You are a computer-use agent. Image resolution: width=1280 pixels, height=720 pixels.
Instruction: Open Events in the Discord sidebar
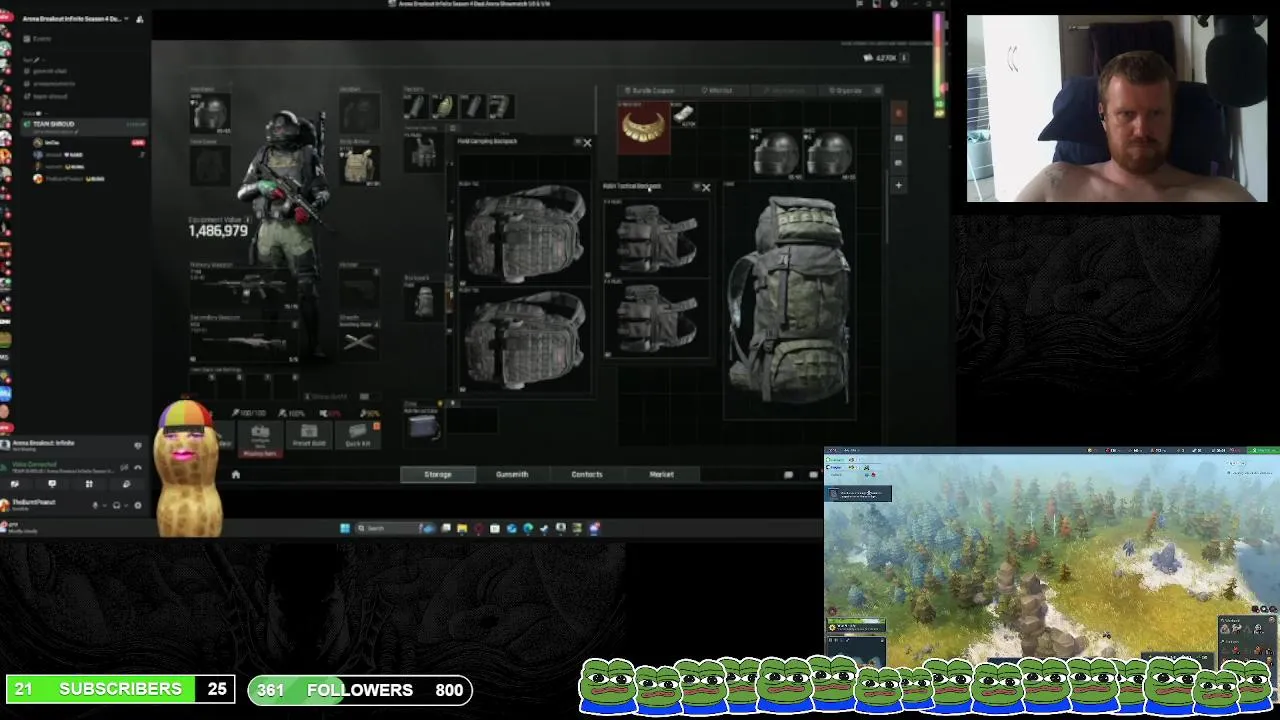pyautogui.click(x=42, y=38)
